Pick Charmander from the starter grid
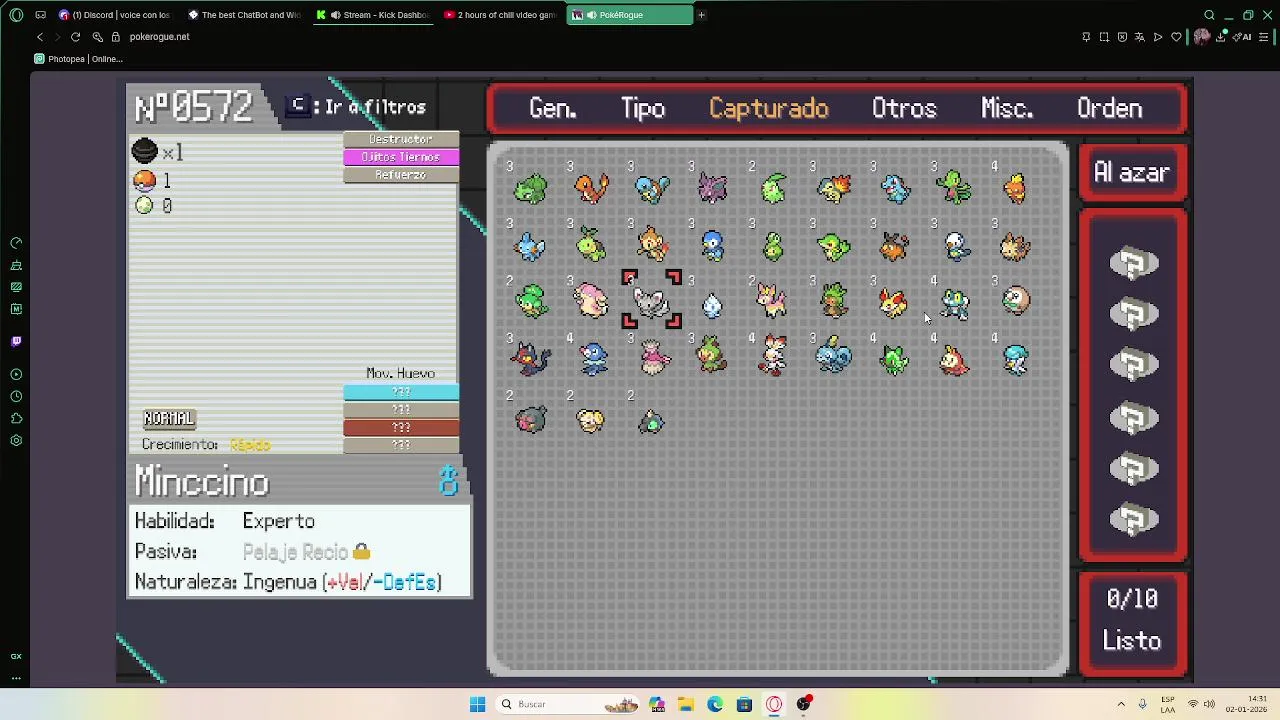 click(x=591, y=188)
